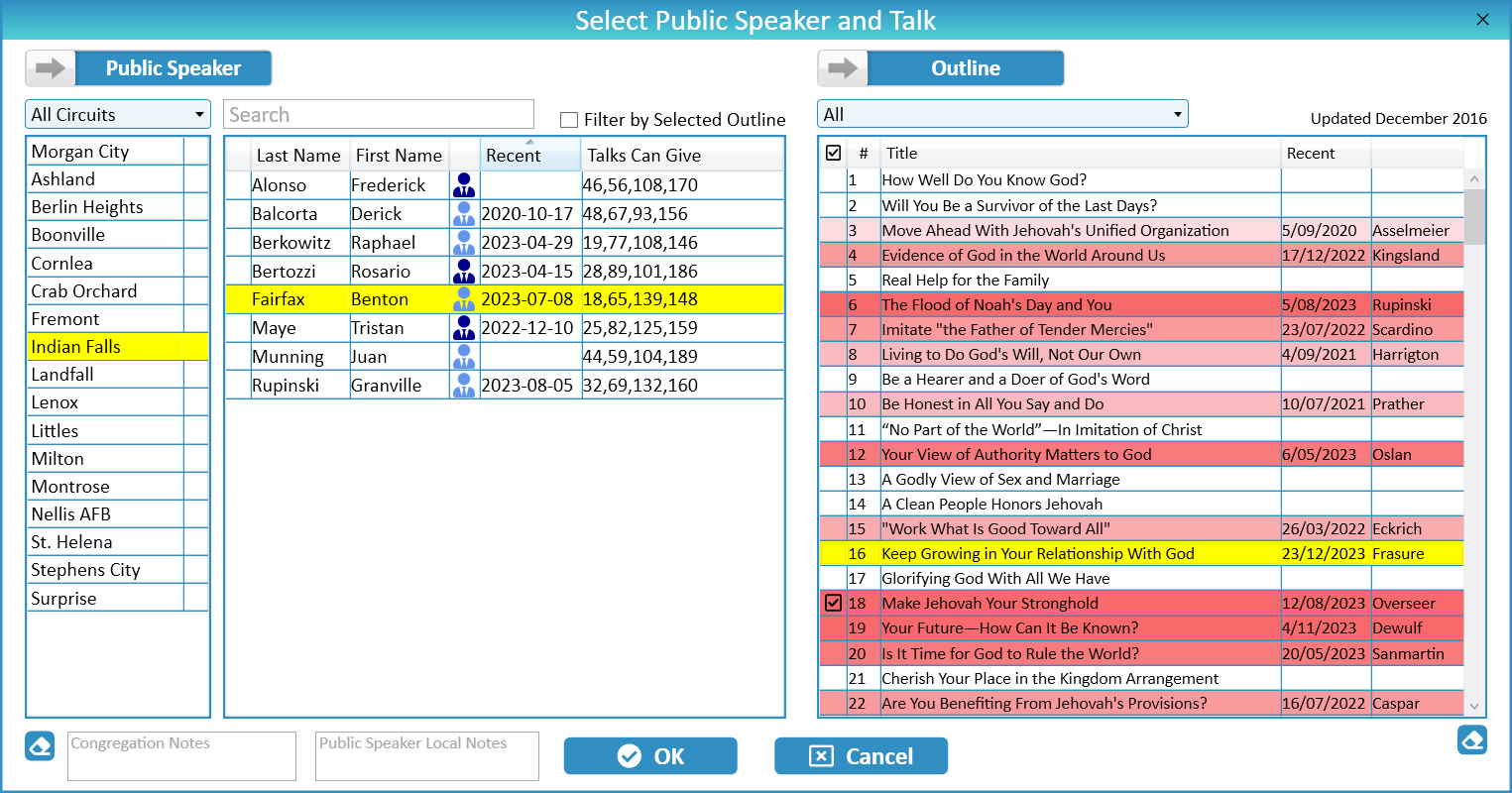Screen dimensions: 1512x793
Task: Select Landfall congregation
Action: [118, 375]
